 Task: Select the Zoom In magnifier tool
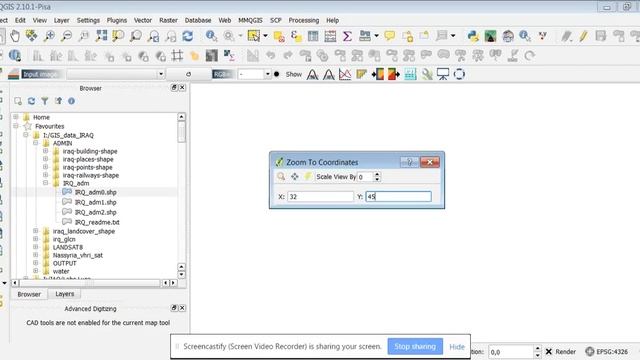(49, 36)
